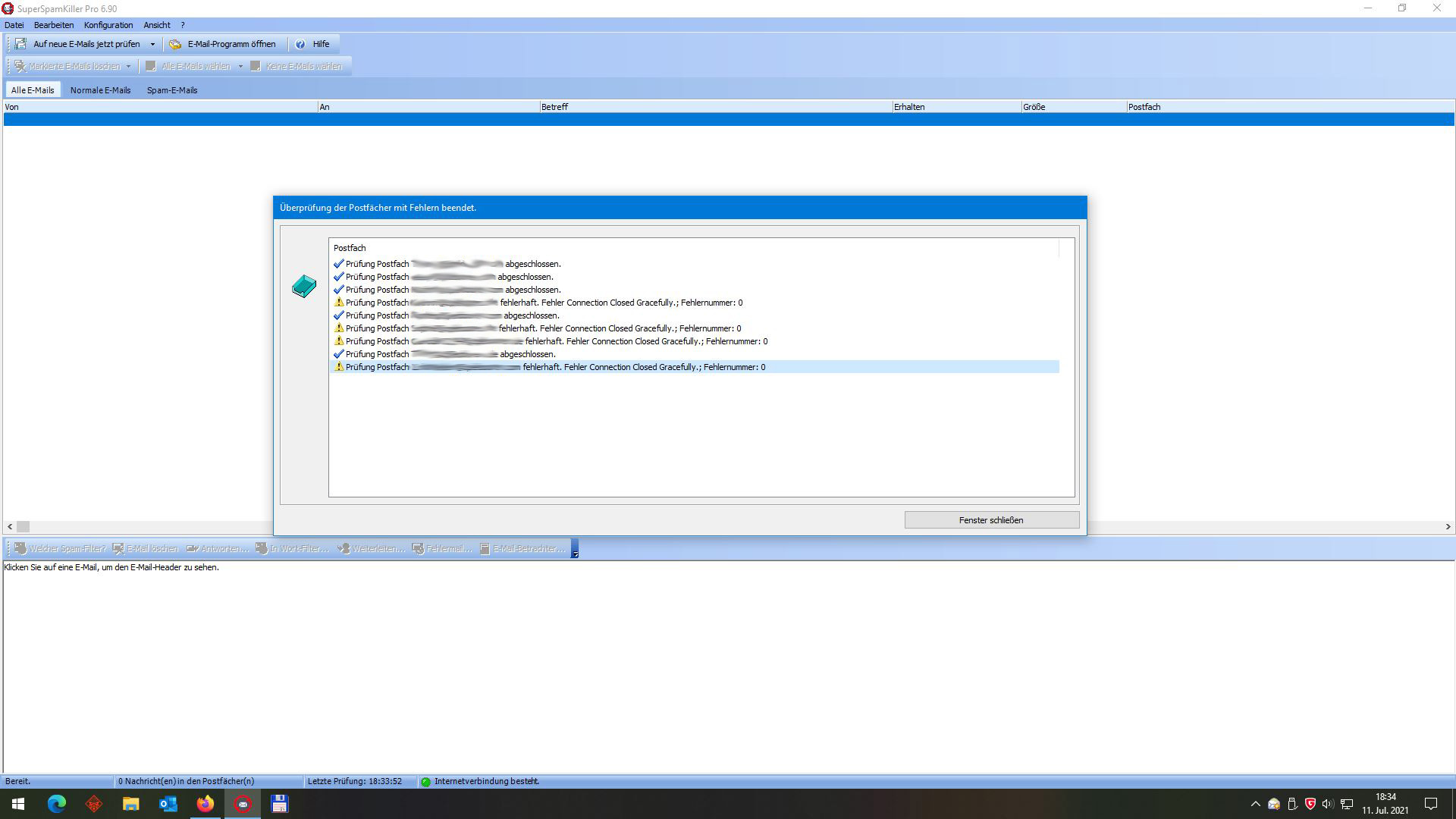Open the Ansicht menu
The image size is (1456, 819).
click(x=157, y=25)
